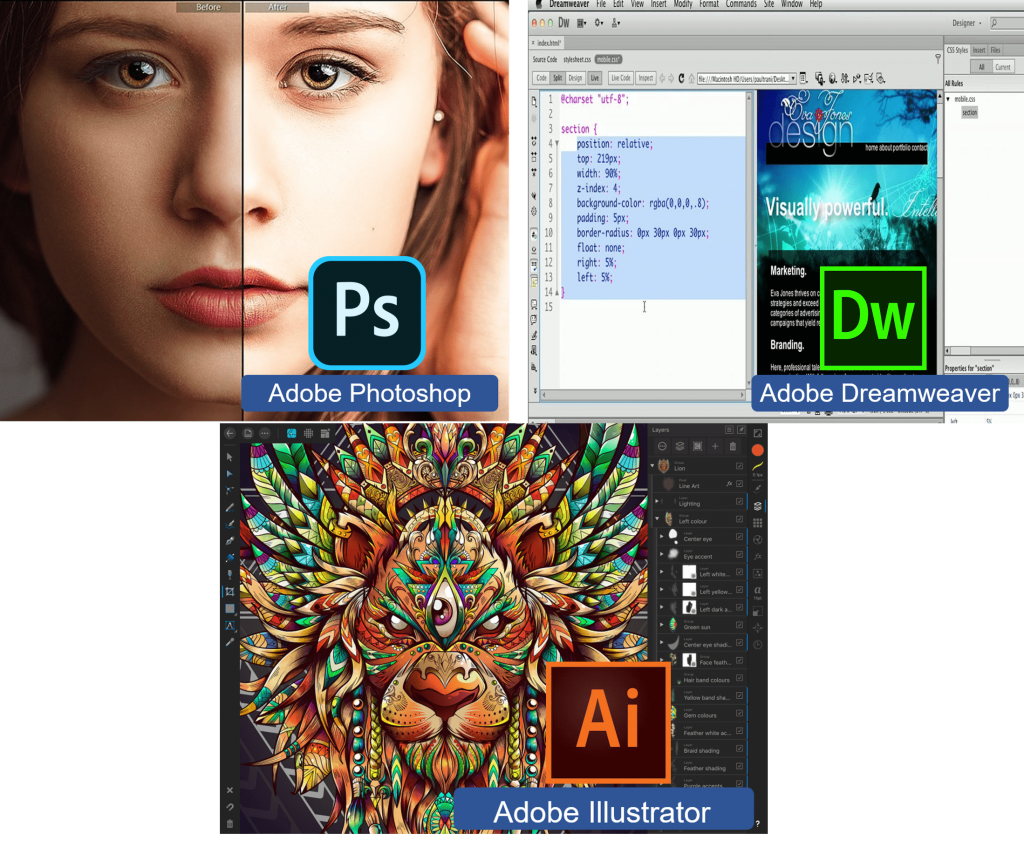
Task: Open the Commands menu in Dreamweaver
Action: pyautogui.click(x=741, y=4)
